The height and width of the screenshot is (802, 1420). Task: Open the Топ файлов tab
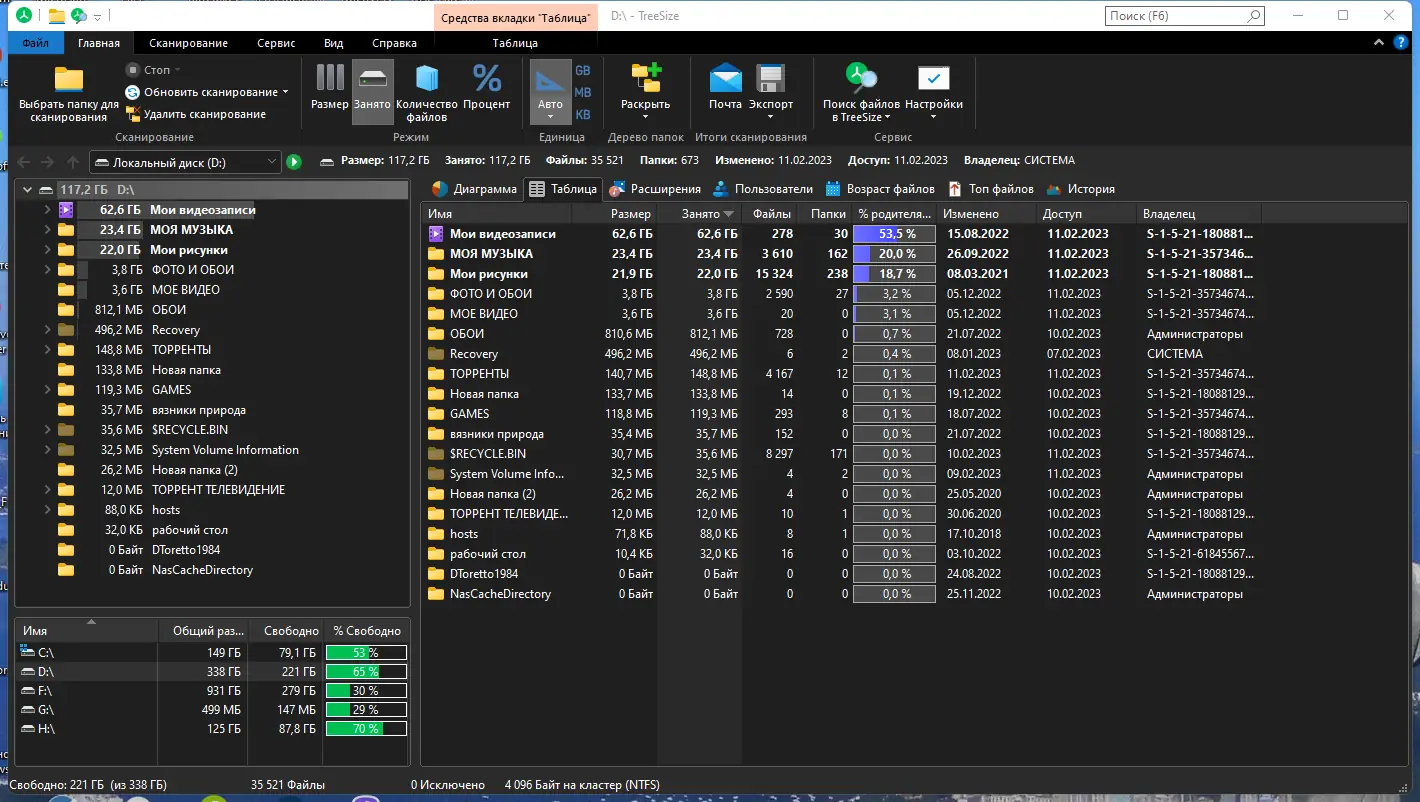(990, 189)
